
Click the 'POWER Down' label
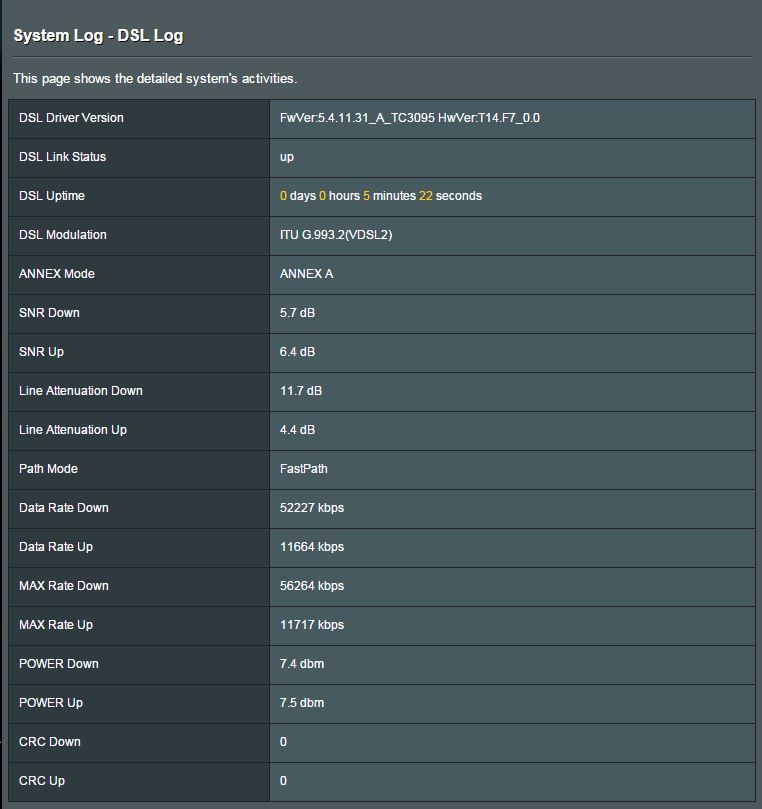tap(59, 664)
